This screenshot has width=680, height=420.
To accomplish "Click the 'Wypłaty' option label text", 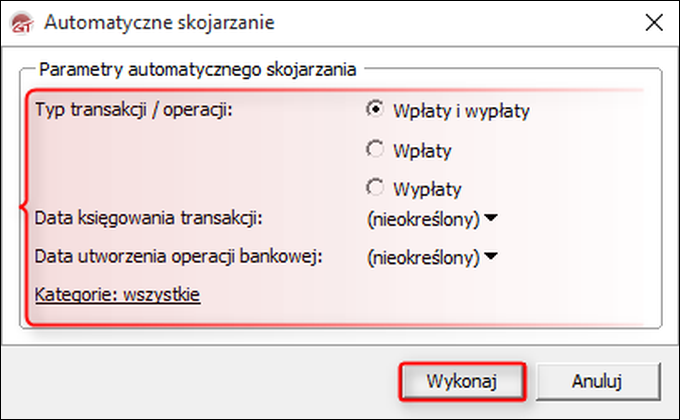I will point(427,188).
